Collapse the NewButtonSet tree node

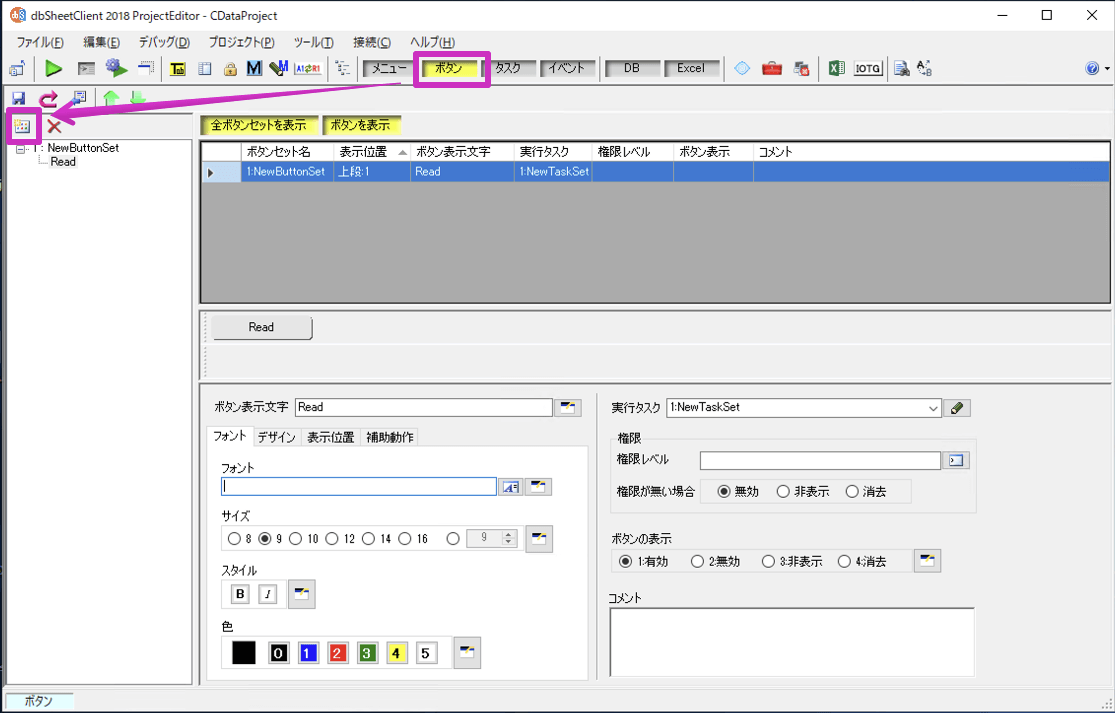pos(20,148)
